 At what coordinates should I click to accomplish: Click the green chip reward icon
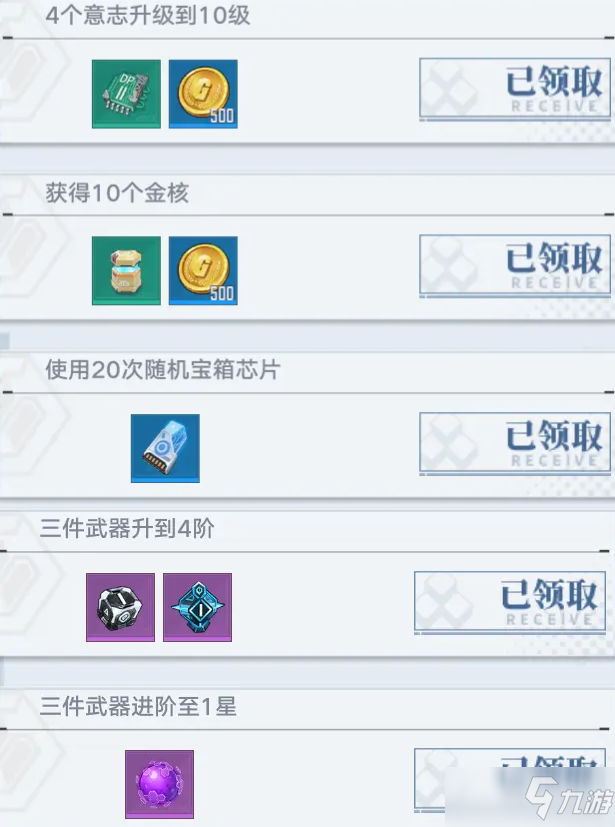(x=126, y=94)
